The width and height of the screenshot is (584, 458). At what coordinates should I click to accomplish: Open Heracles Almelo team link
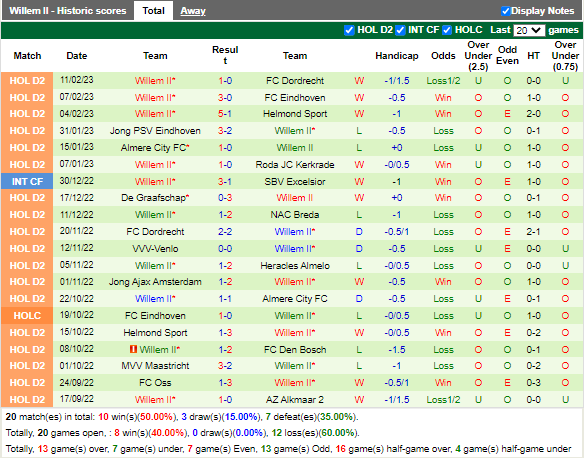(x=295, y=265)
